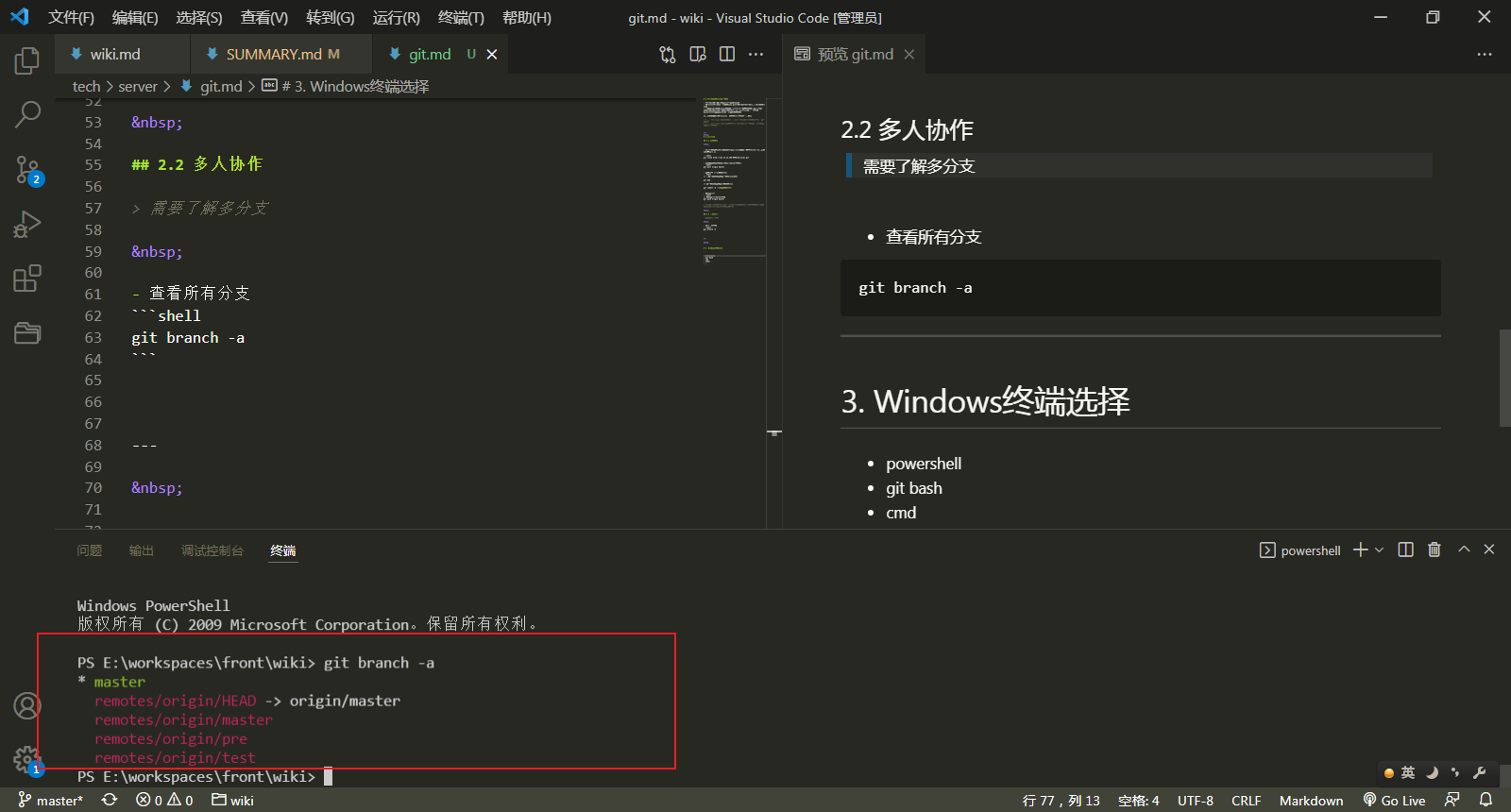
Task: Open the 编辑(E) menu
Action: (135, 18)
